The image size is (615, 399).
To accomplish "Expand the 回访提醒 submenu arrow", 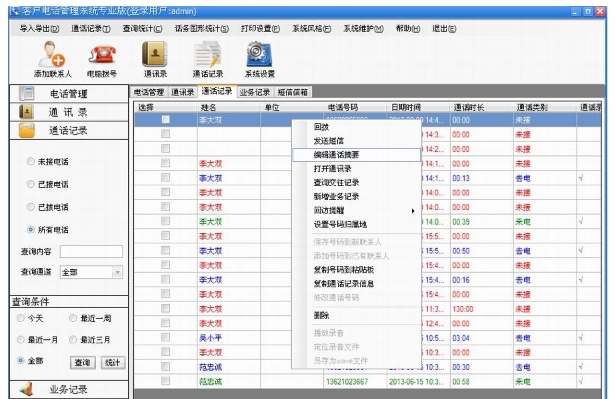I will [x=413, y=211].
